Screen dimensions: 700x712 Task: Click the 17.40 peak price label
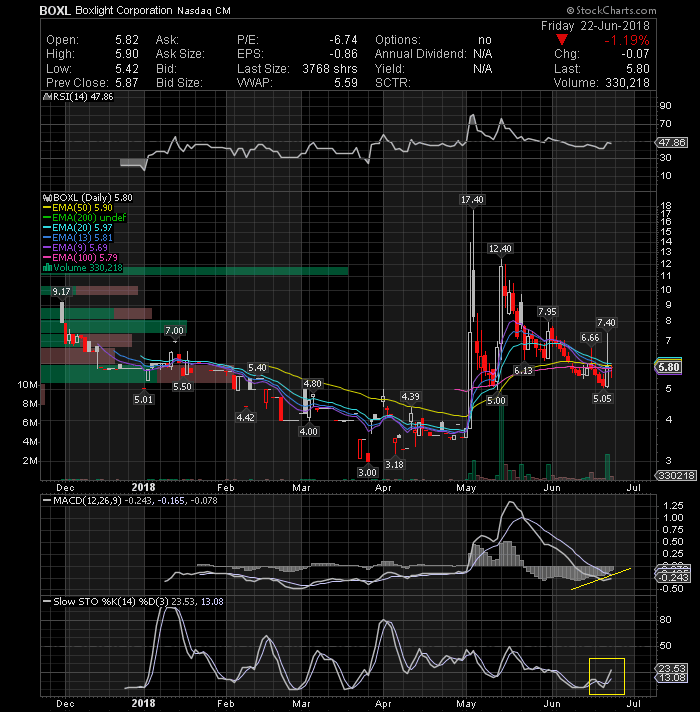pos(472,200)
